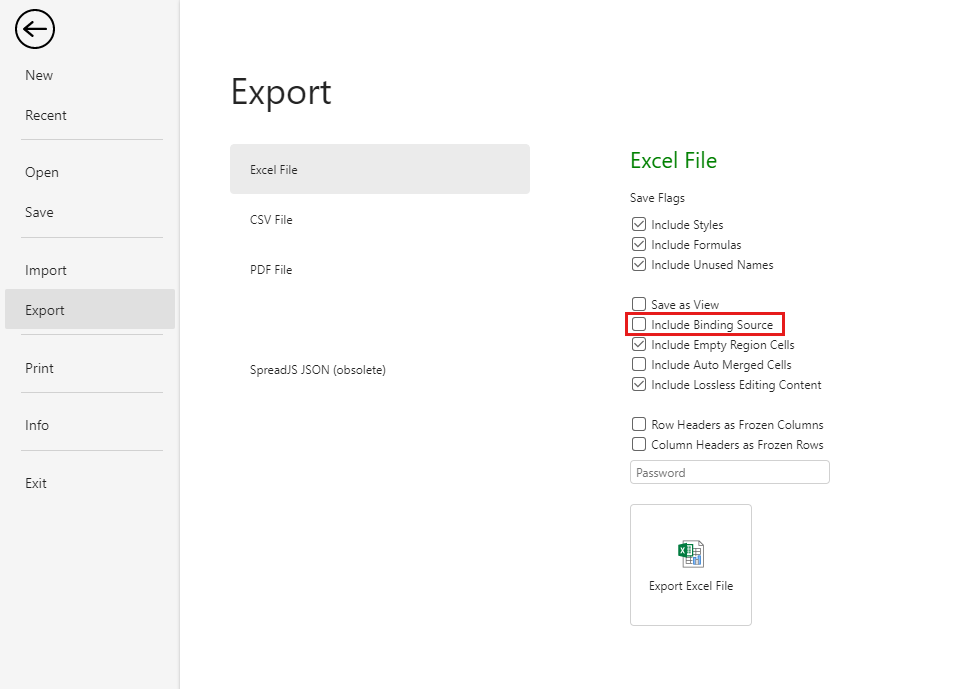Image resolution: width=978 pixels, height=689 pixels.
Task: Enable Include Auto Merged Cells
Action: click(639, 364)
